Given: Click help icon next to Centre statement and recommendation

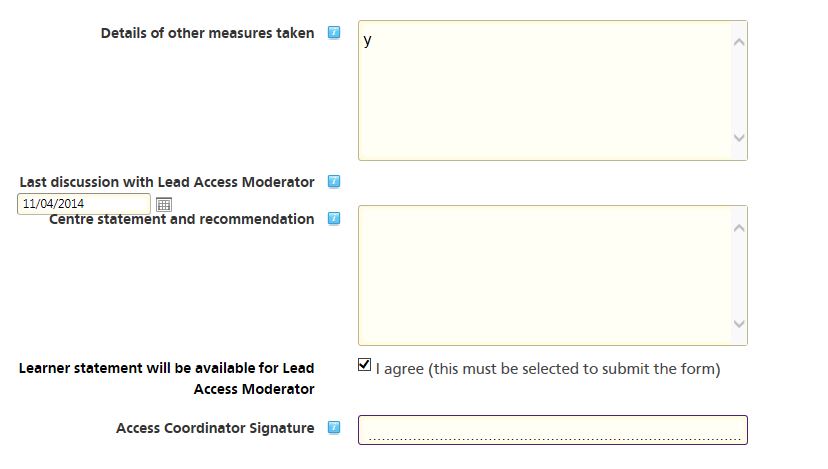Looking at the screenshot, I should click(x=334, y=219).
